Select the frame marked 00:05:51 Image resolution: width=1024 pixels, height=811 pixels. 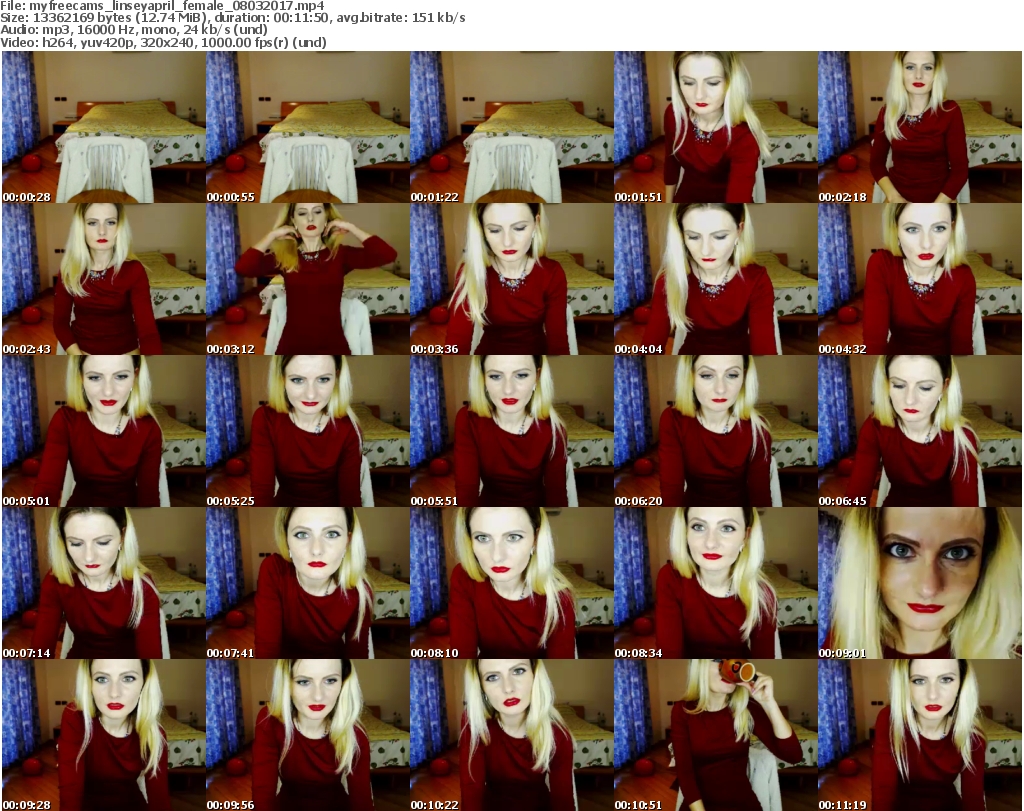coord(511,431)
